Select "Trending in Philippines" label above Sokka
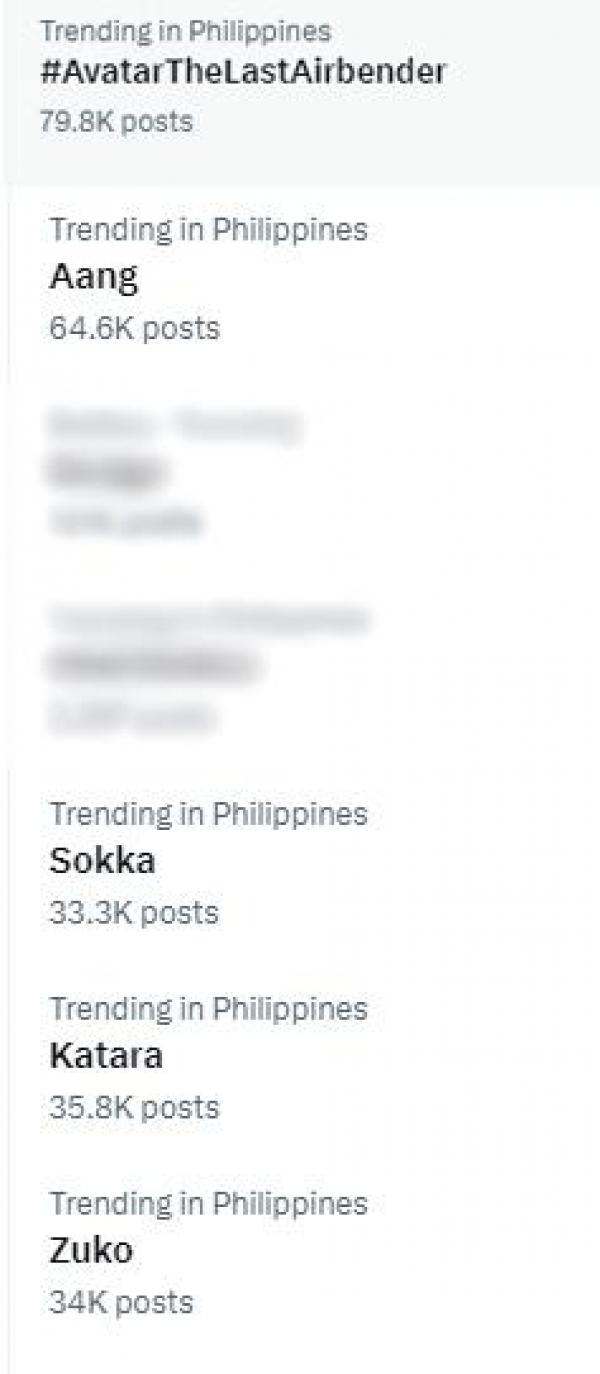600x1374 pixels. coord(209,813)
